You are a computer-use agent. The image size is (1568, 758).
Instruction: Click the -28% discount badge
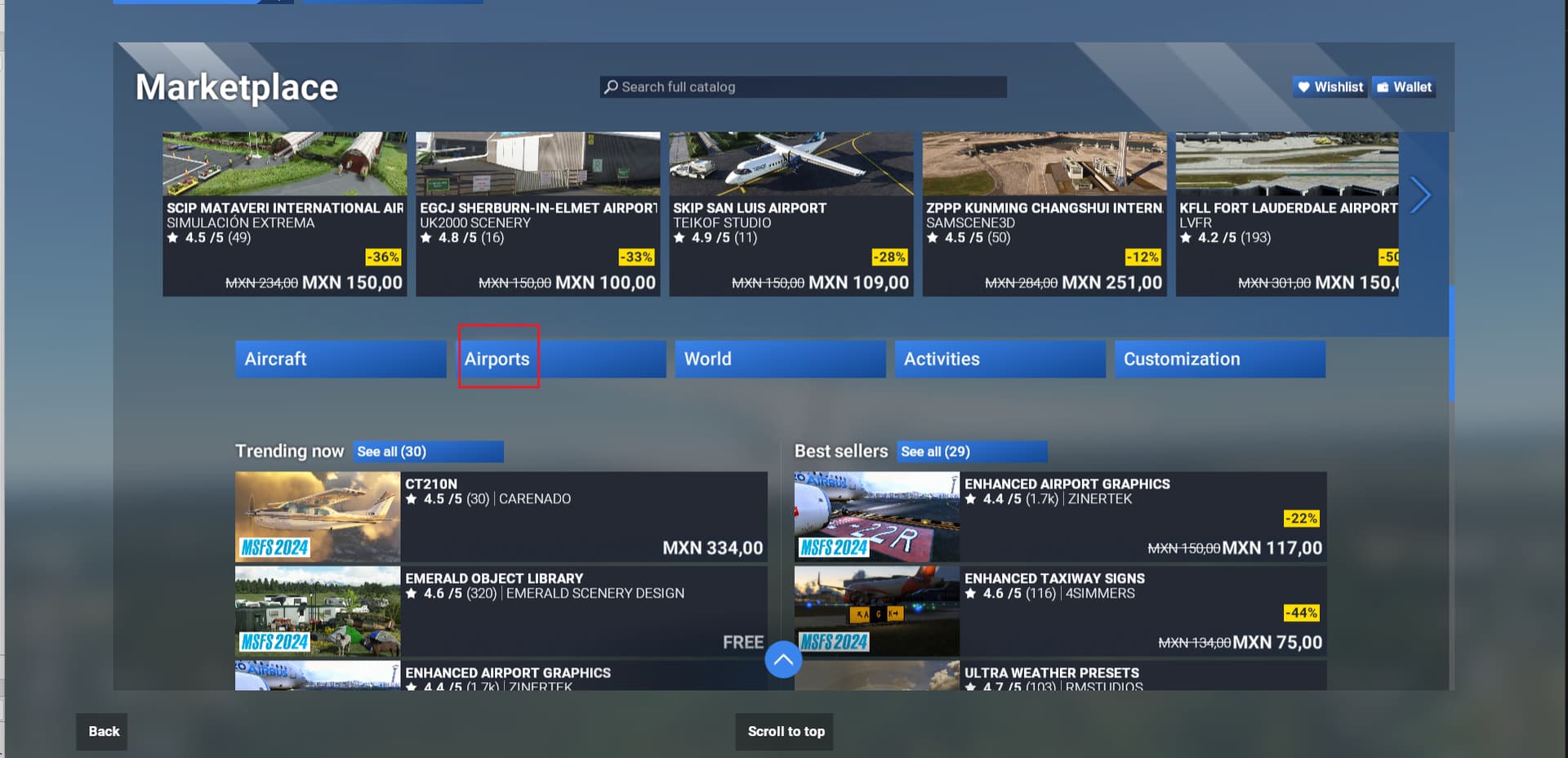click(889, 256)
